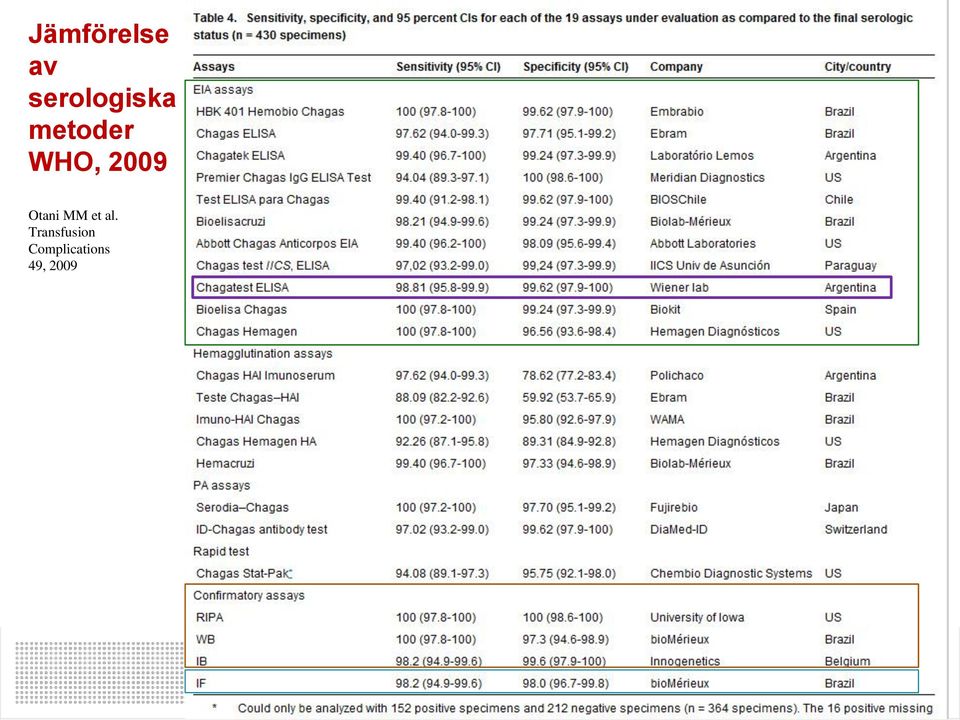This screenshot has width=960, height=720.
Task: Select the assay name "Bioelisa Chagas"
Action: (x=241, y=310)
